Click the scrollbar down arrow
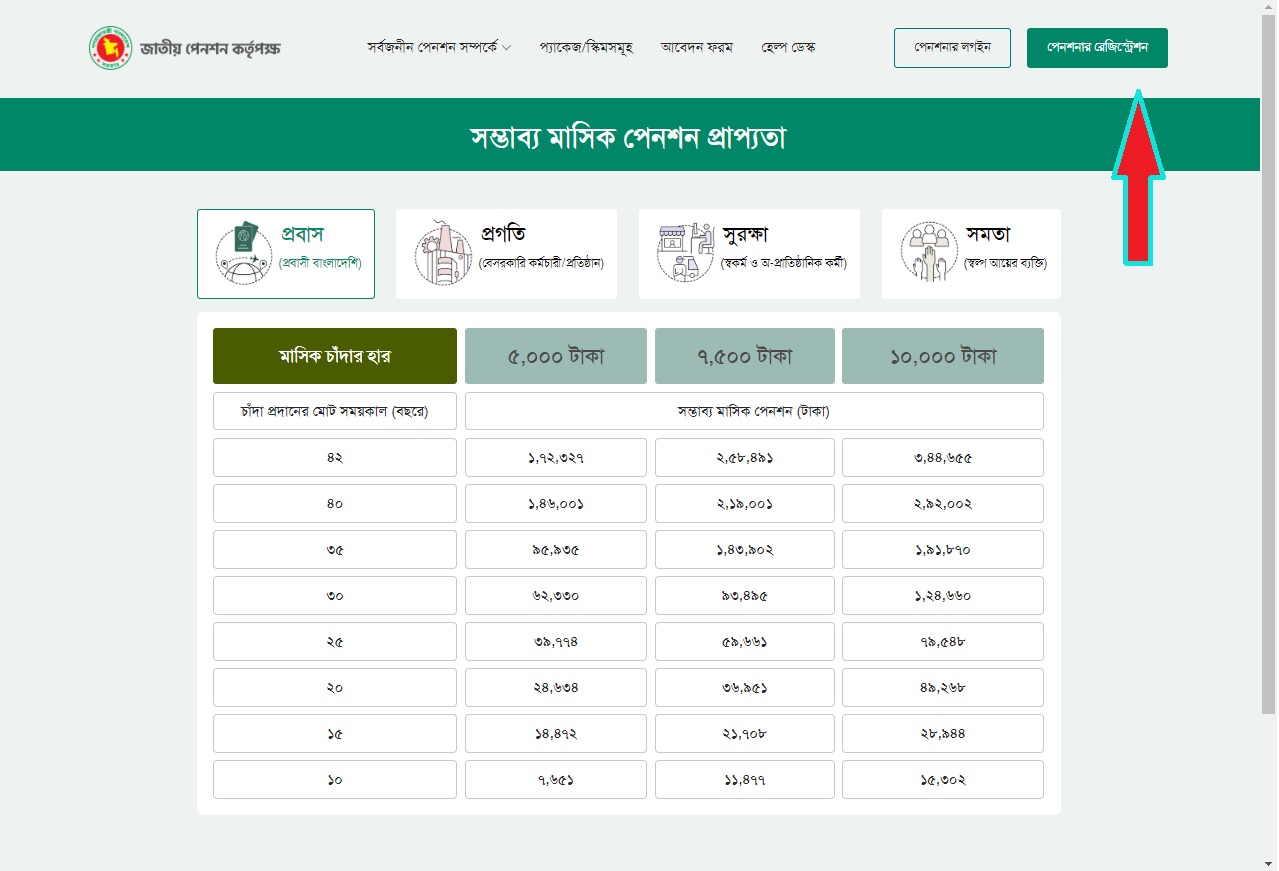Viewport: 1279px width, 871px height. pos(1269,862)
